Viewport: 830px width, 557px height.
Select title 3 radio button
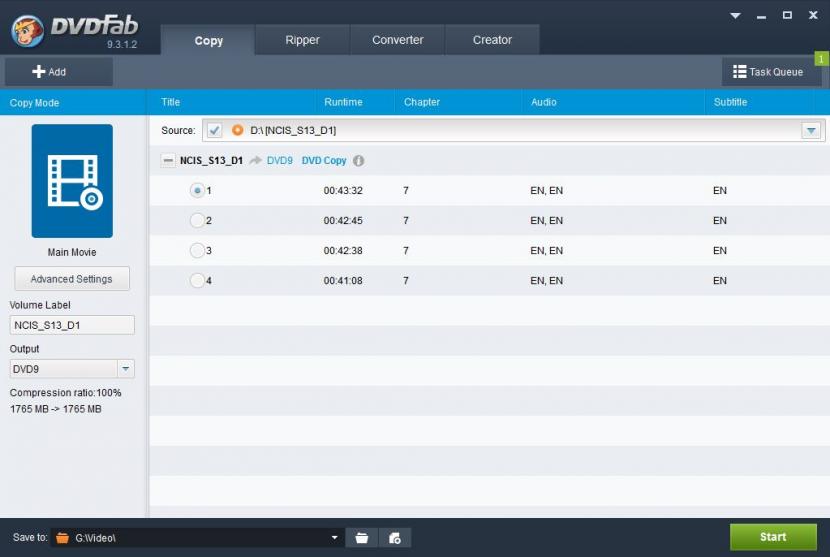click(x=197, y=251)
